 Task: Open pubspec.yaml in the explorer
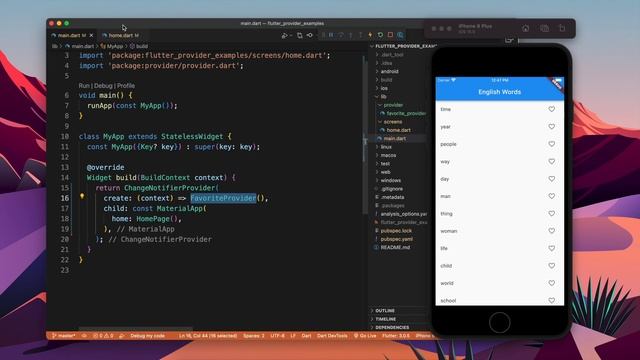point(396,239)
